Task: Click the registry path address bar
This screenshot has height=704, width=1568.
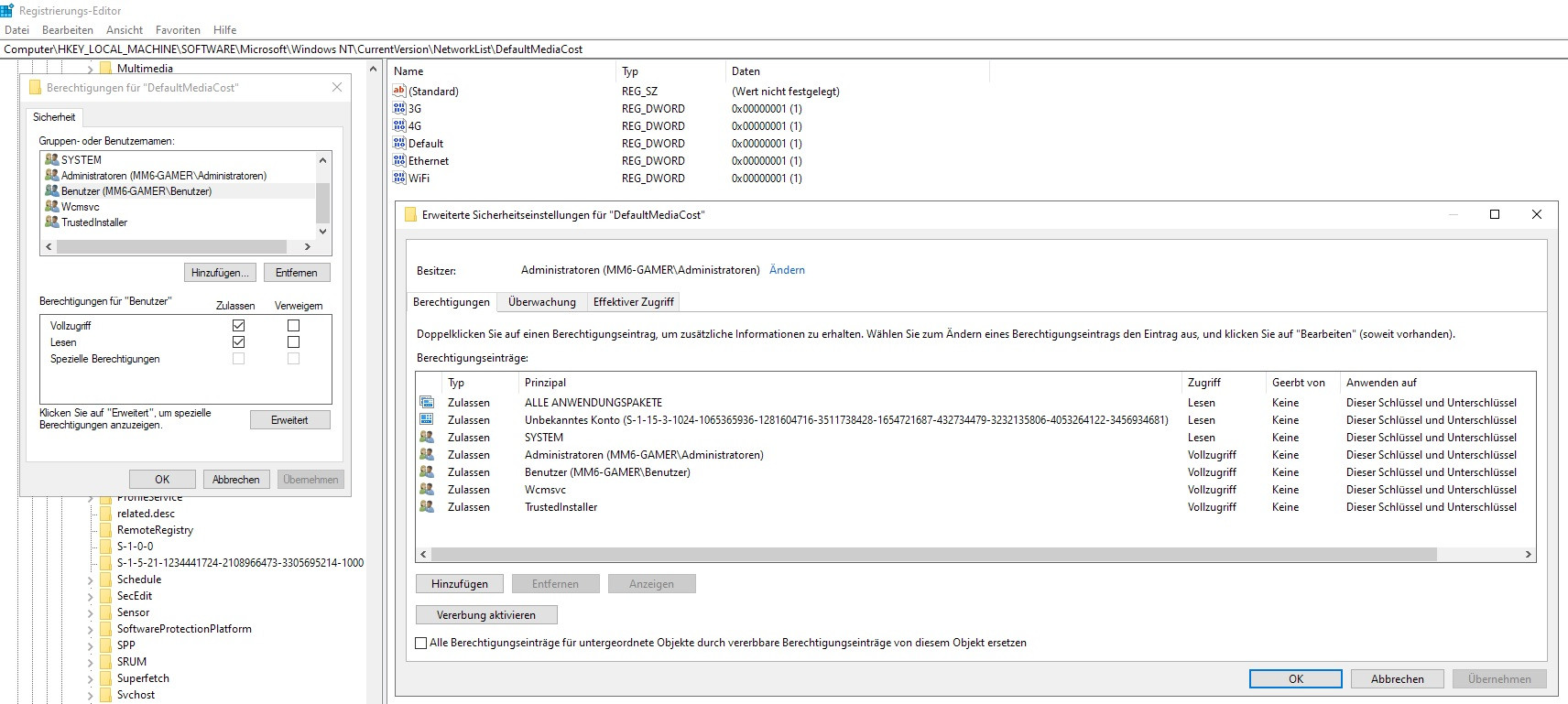Action: pos(784,49)
